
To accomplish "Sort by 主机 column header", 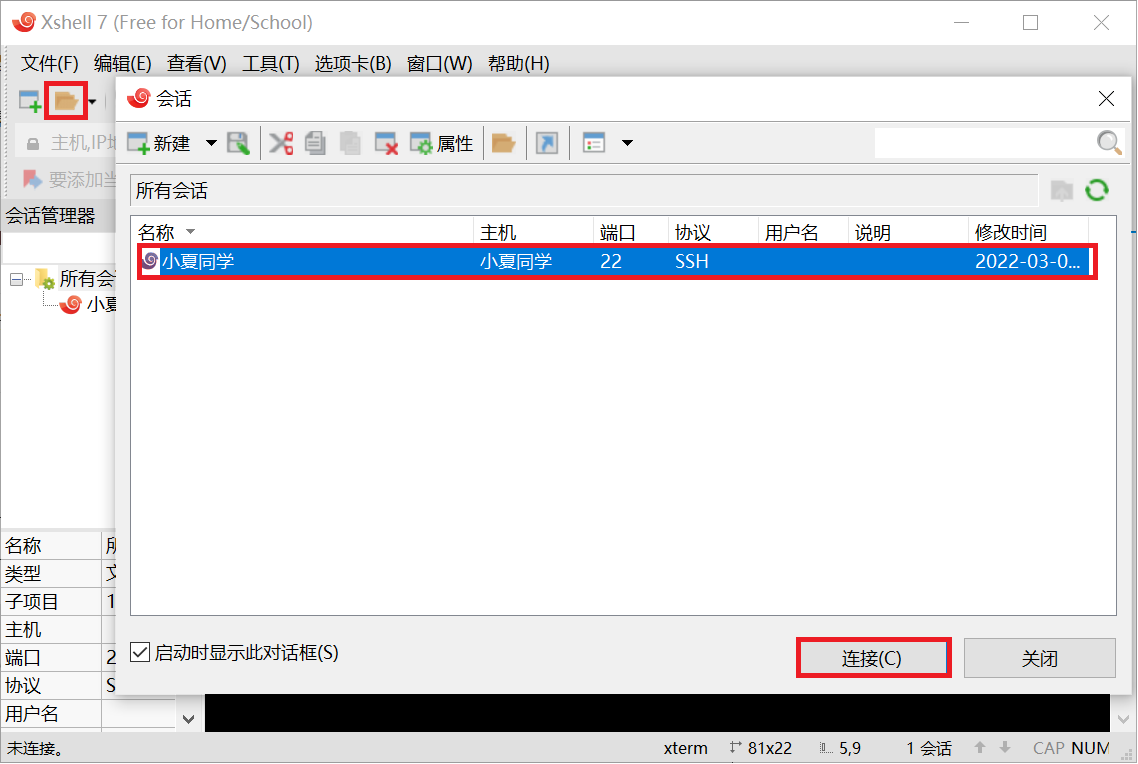I will (x=533, y=232).
